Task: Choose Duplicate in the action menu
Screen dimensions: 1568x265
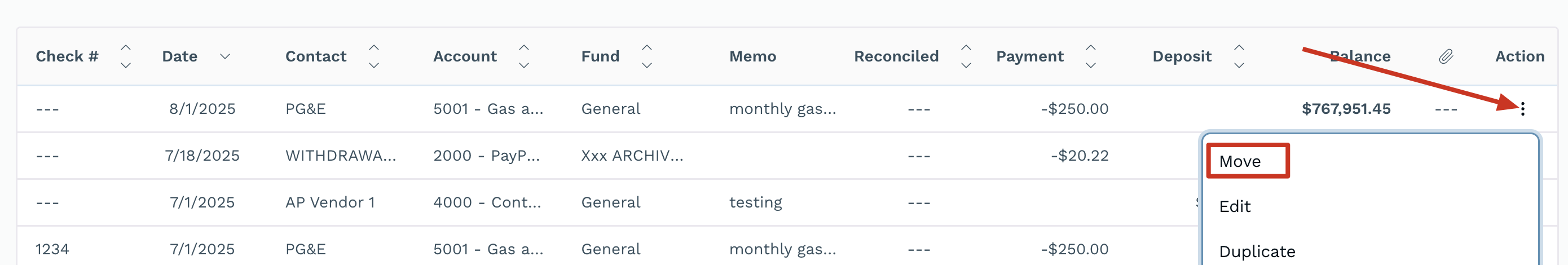Action: pos(1257,251)
